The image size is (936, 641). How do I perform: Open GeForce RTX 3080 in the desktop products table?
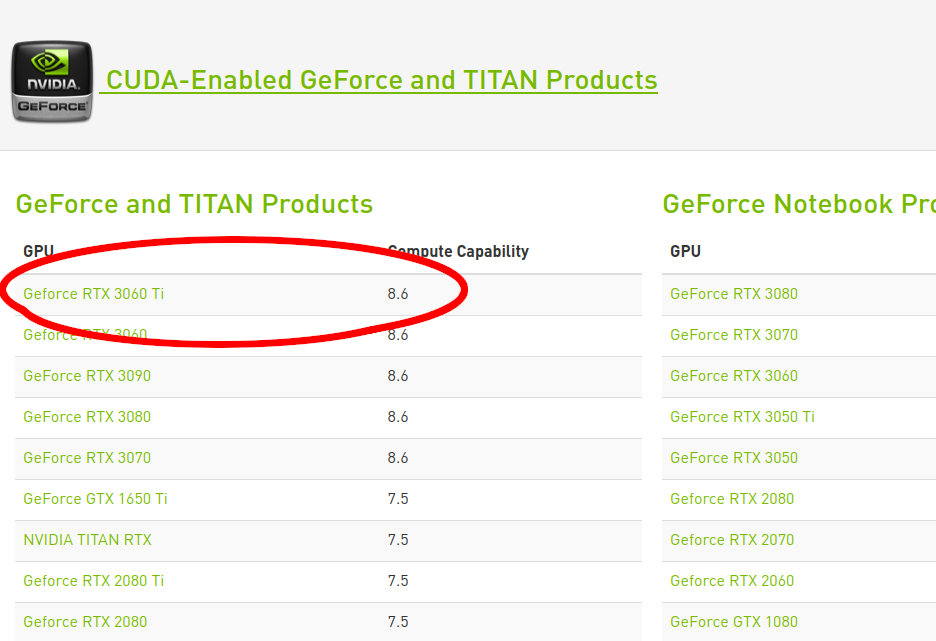point(87,417)
